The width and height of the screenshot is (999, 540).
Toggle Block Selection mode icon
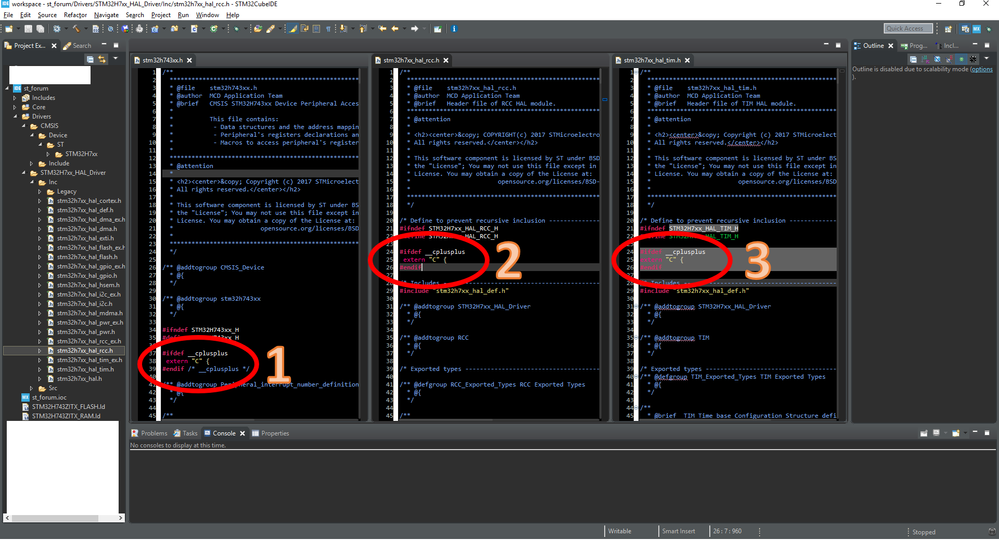tap(315, 29)
